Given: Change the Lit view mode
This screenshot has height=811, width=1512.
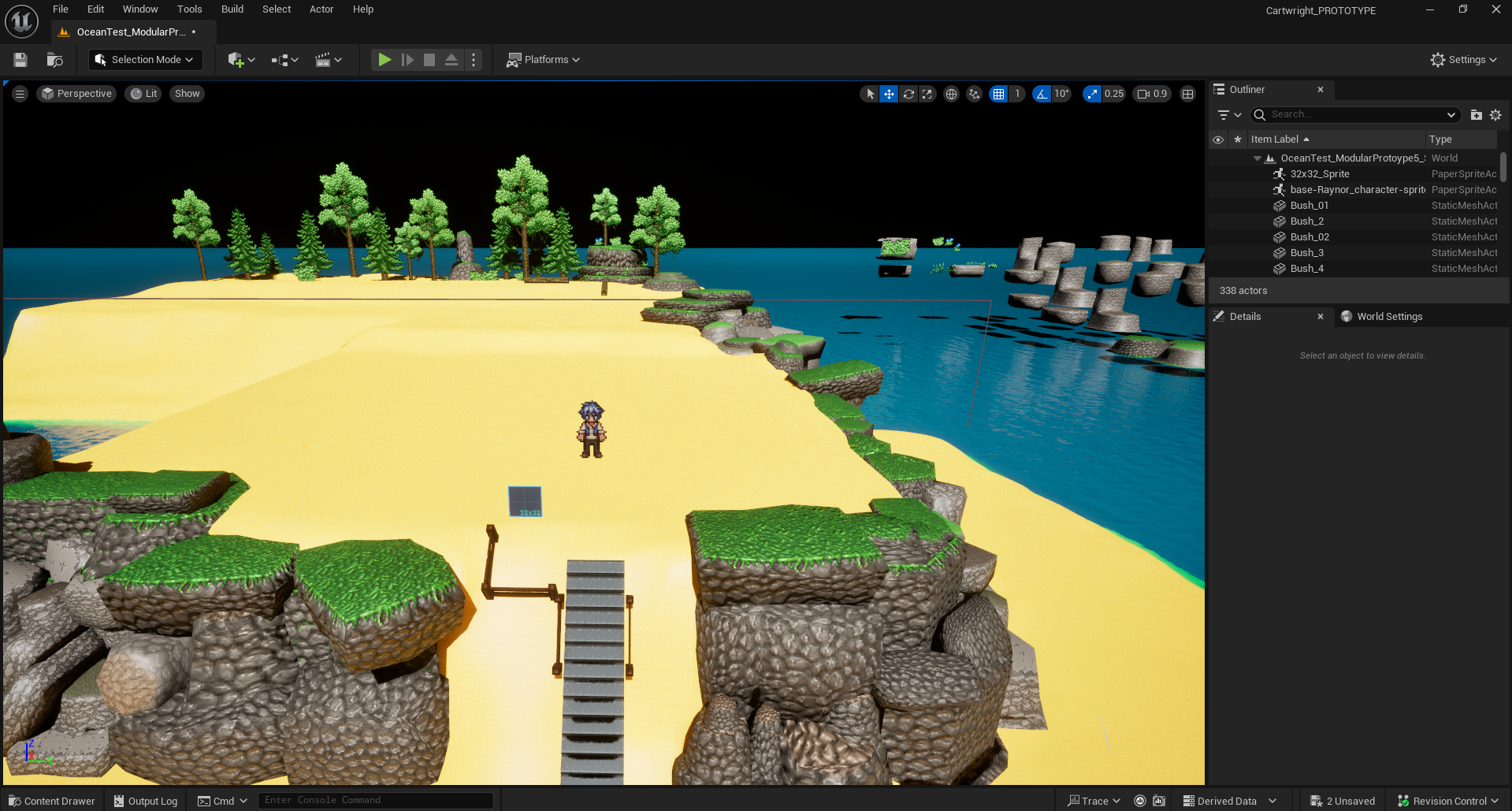Looking at the screenshot, I should point(144,94).
